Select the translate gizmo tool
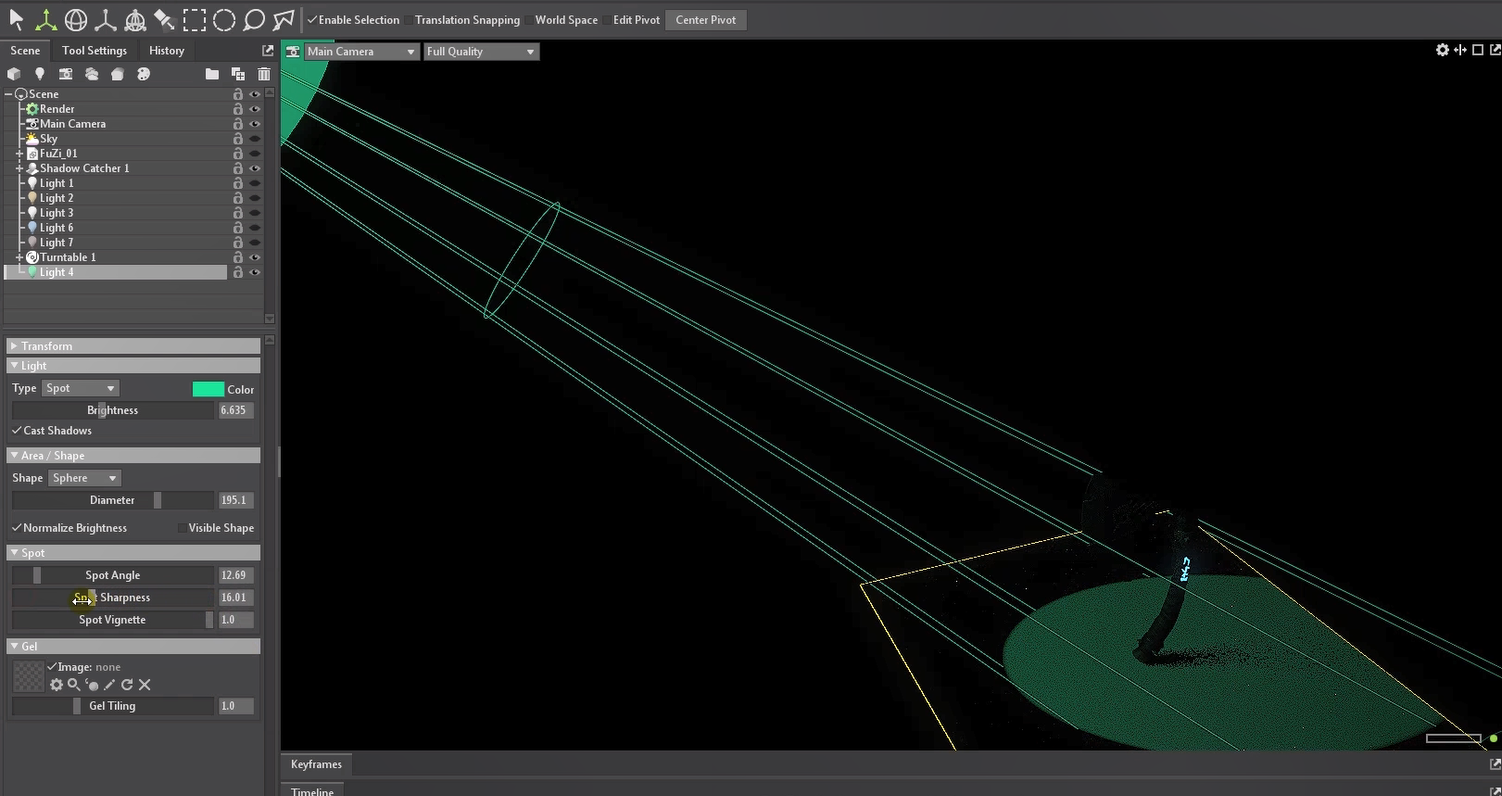Screen dimensions: 1502x796 pos(46,20)
